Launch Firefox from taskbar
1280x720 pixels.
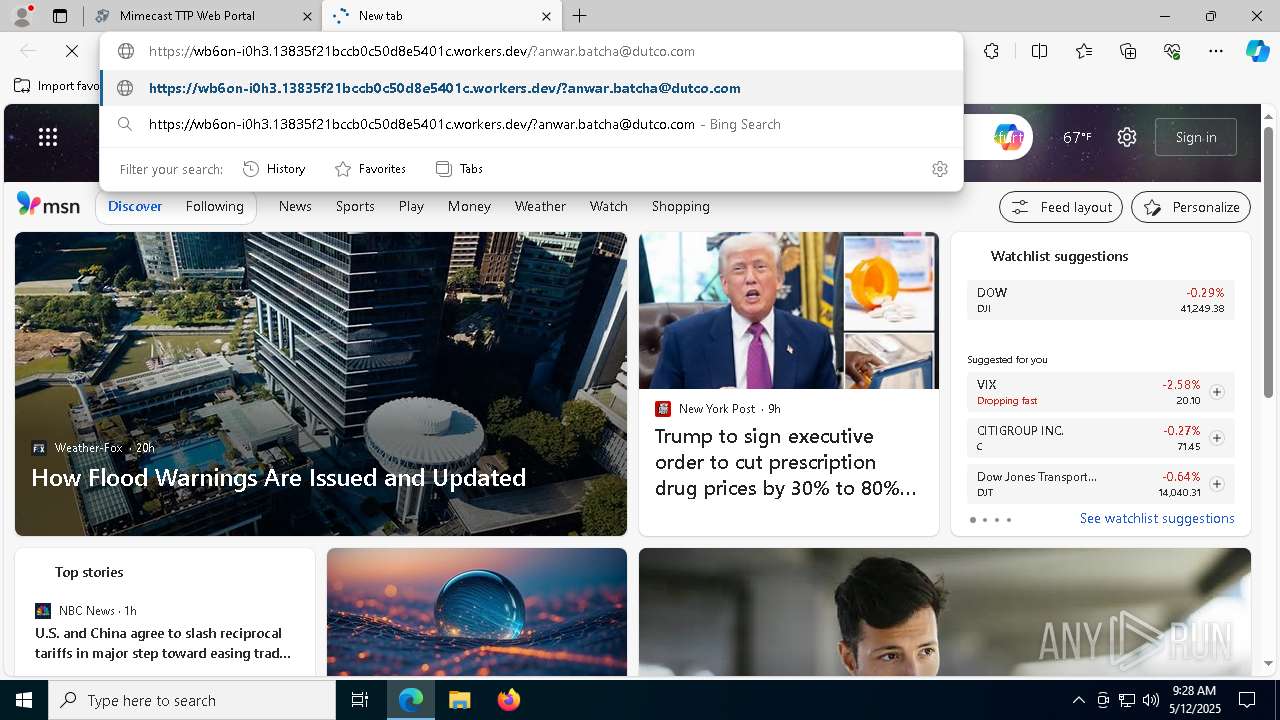(508, 700)
